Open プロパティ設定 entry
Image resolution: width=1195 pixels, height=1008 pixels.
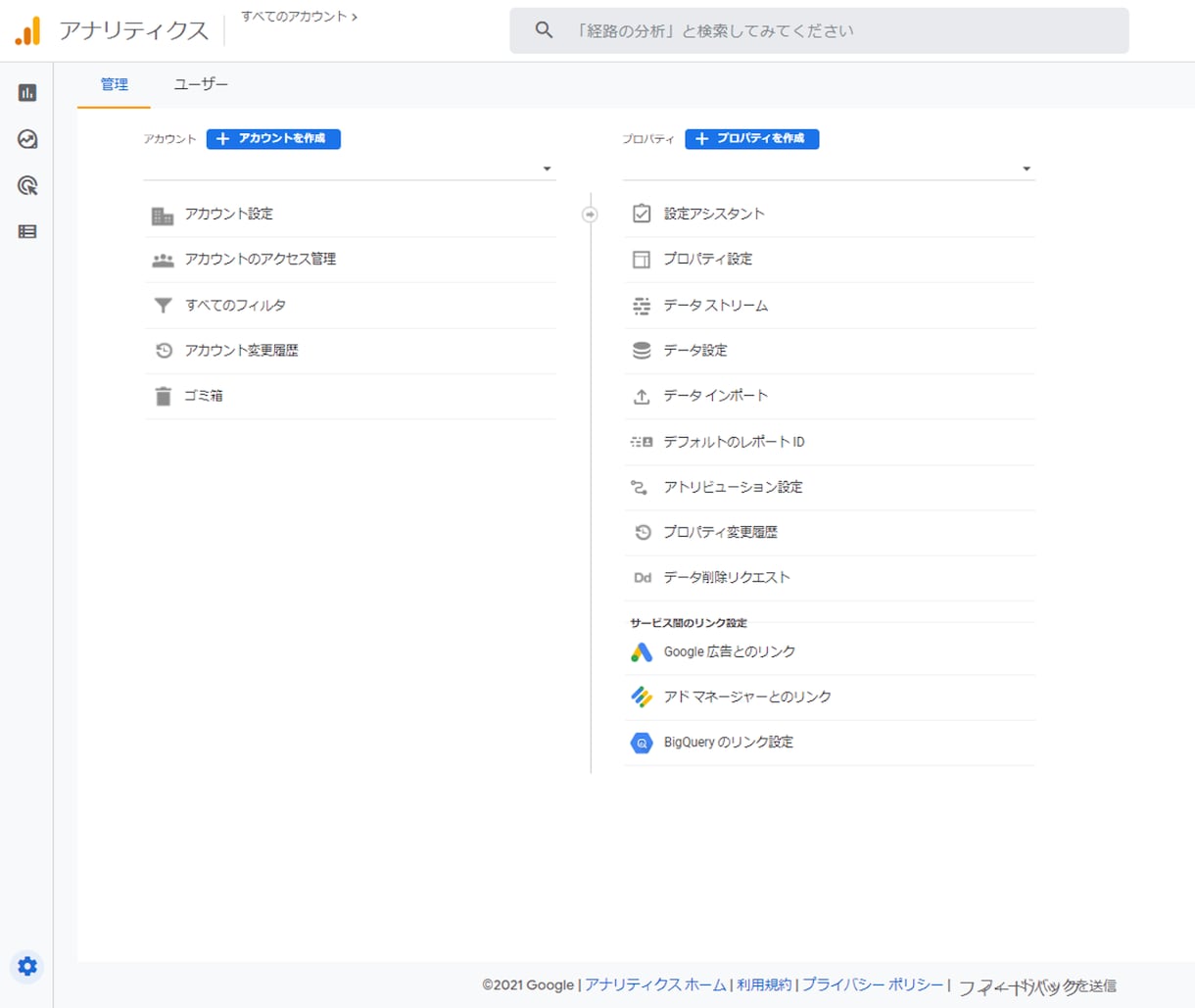pos(829,260)
